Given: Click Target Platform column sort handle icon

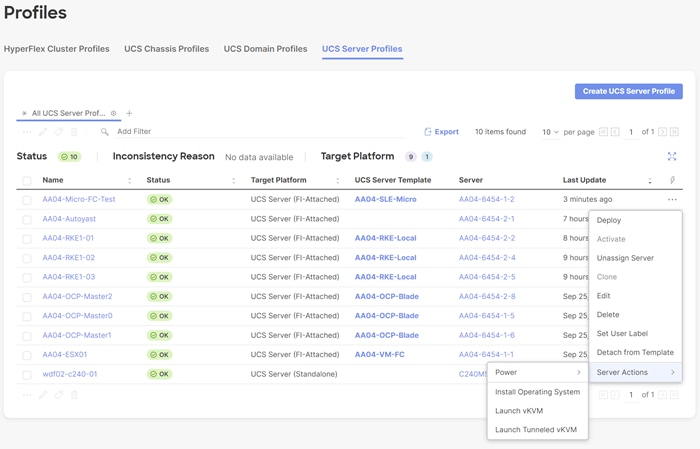Looking at the screenshot, I should point(338,180).
